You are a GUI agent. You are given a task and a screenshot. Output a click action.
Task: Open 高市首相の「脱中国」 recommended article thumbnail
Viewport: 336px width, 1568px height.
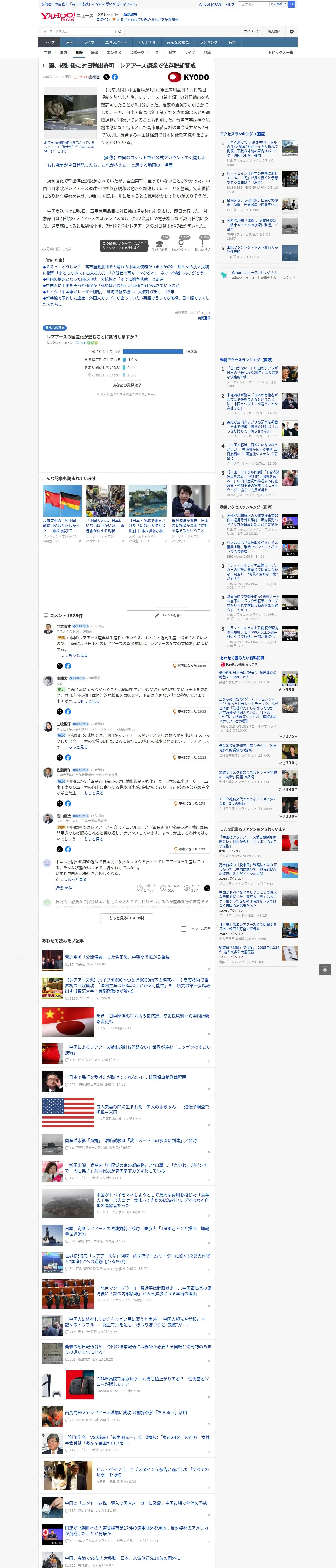(62, 501)
